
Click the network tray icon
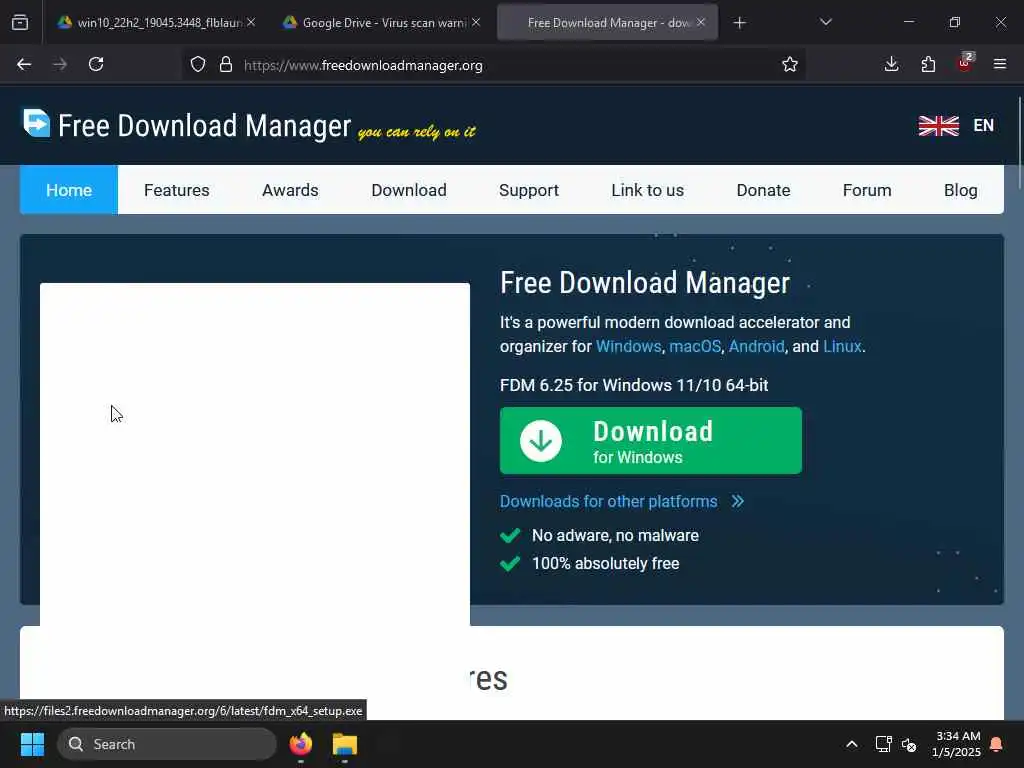[884, 744]
